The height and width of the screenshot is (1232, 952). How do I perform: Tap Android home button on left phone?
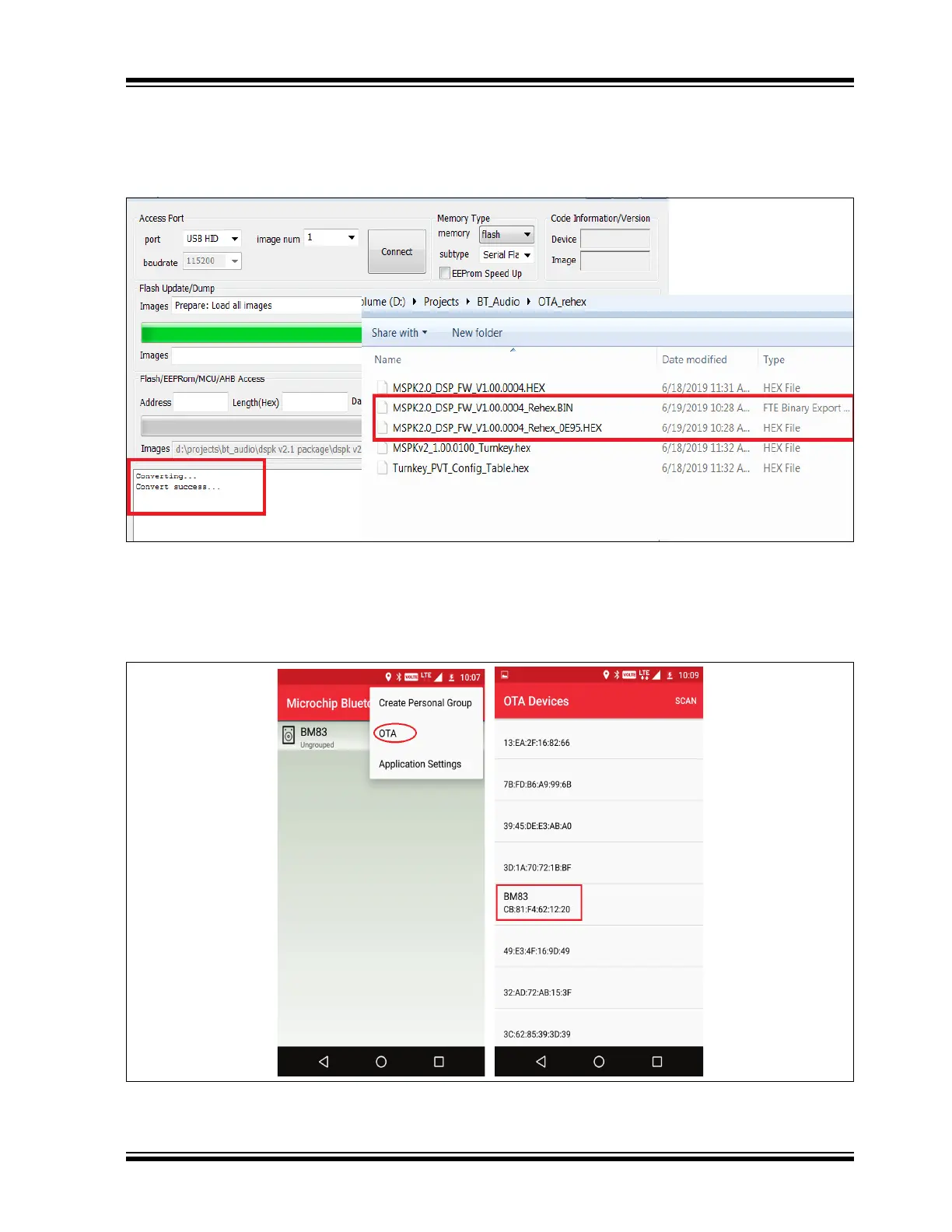point(381,1062)
